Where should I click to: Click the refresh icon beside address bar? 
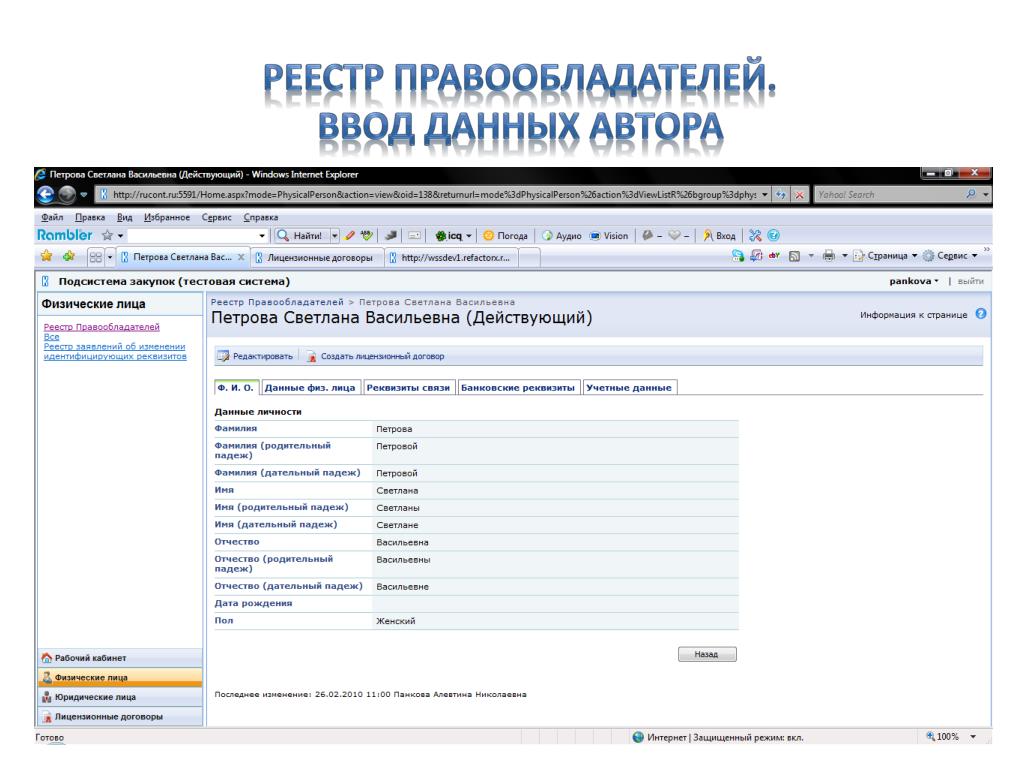point(780,195)
